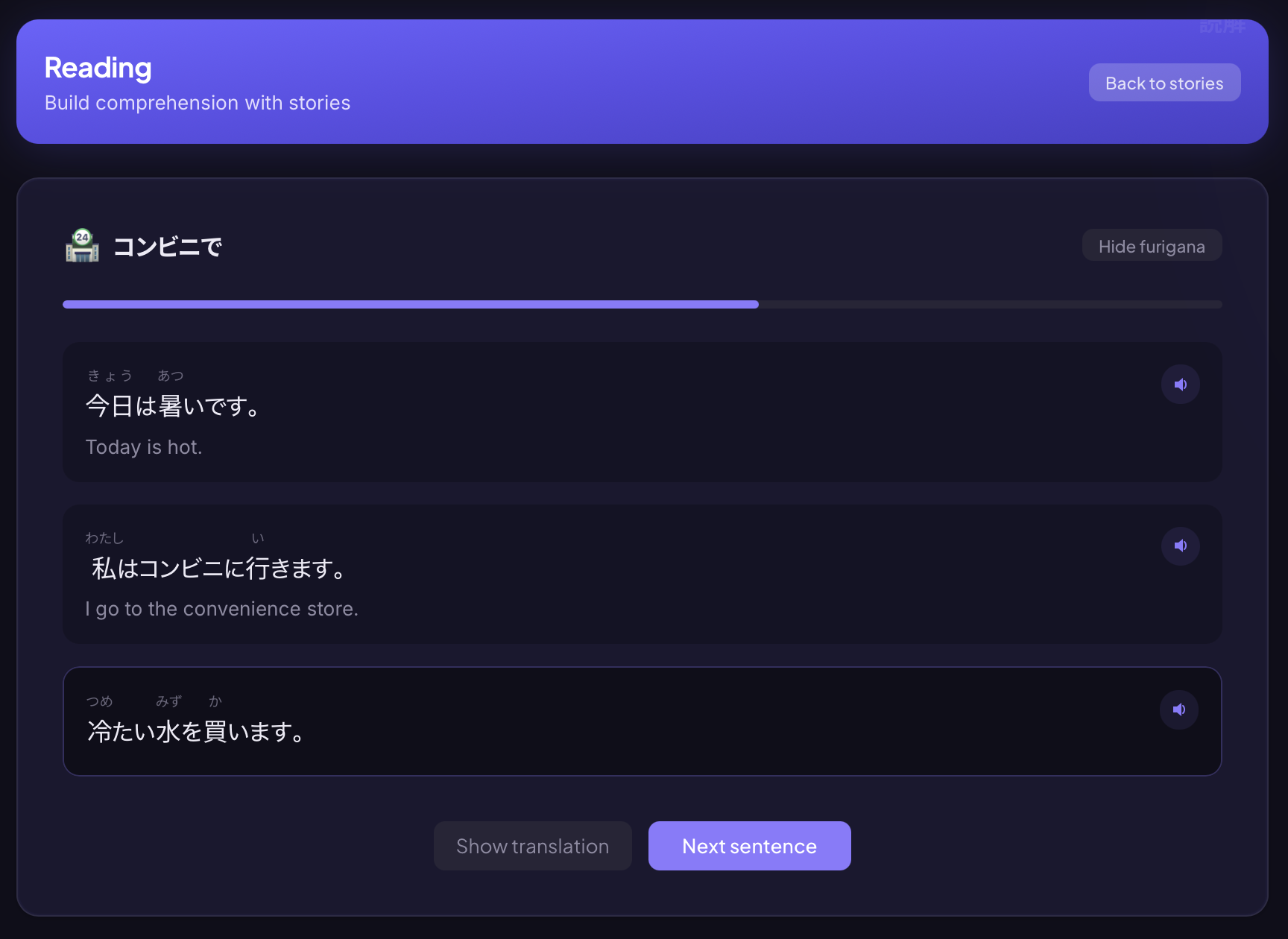Click the translation 'Today is hot.'
This screenshot has width=1288, height=939.
pyautogui.click(x=144, y=447)
